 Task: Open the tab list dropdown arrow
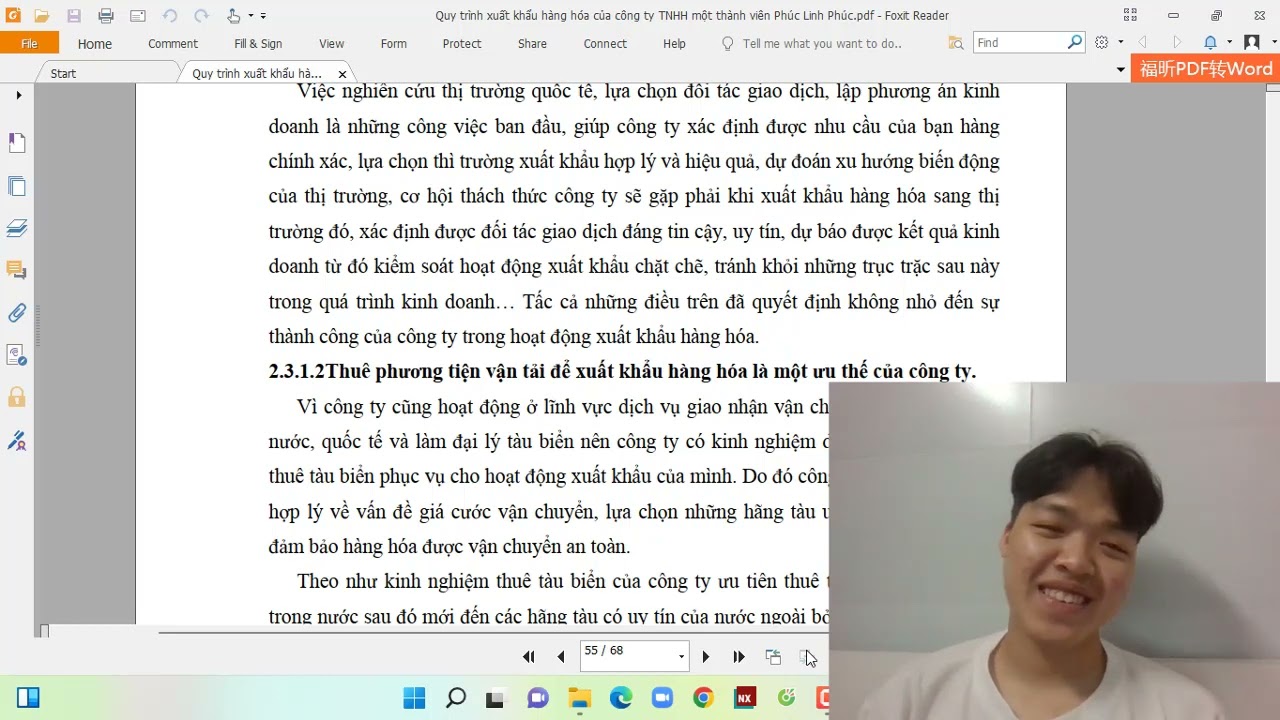pyautogui.click(x=1120, y=70)
